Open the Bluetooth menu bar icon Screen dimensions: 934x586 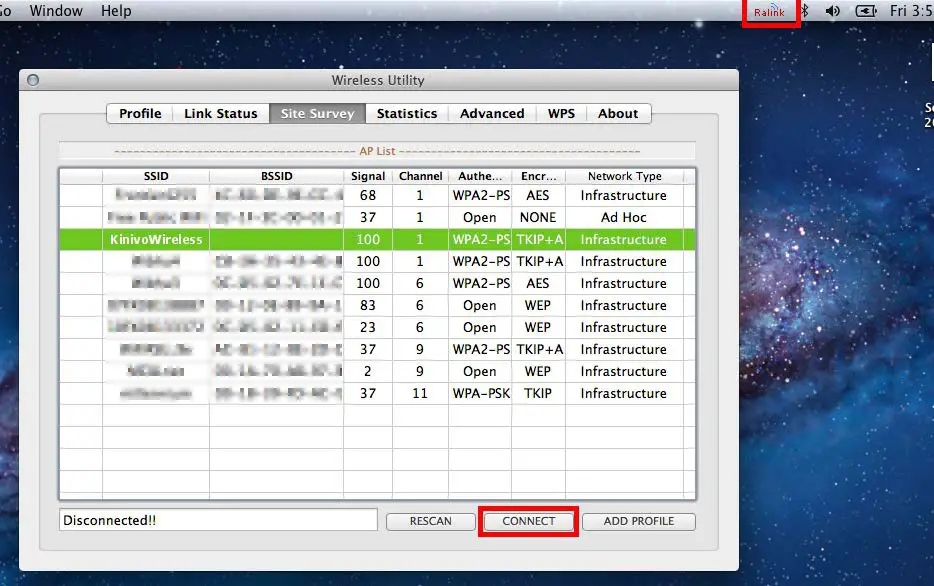click(x=805, y=11)
